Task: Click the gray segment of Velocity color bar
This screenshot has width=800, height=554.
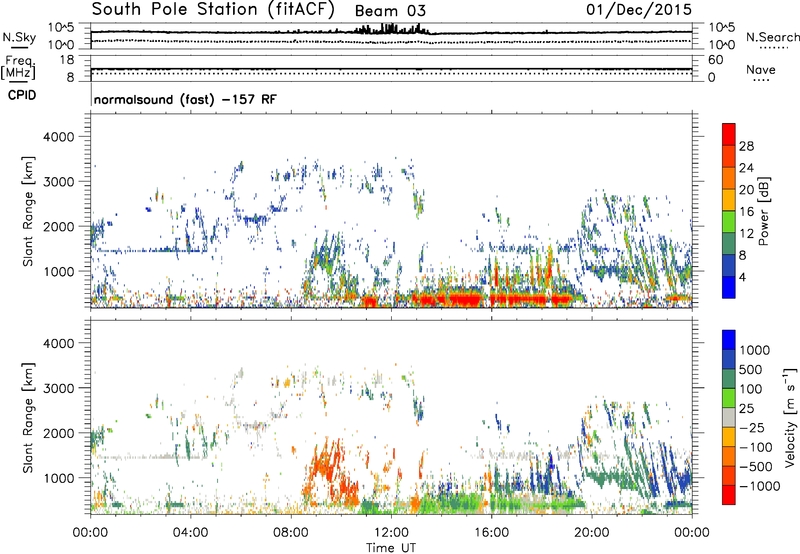Action: click(729, 417)
